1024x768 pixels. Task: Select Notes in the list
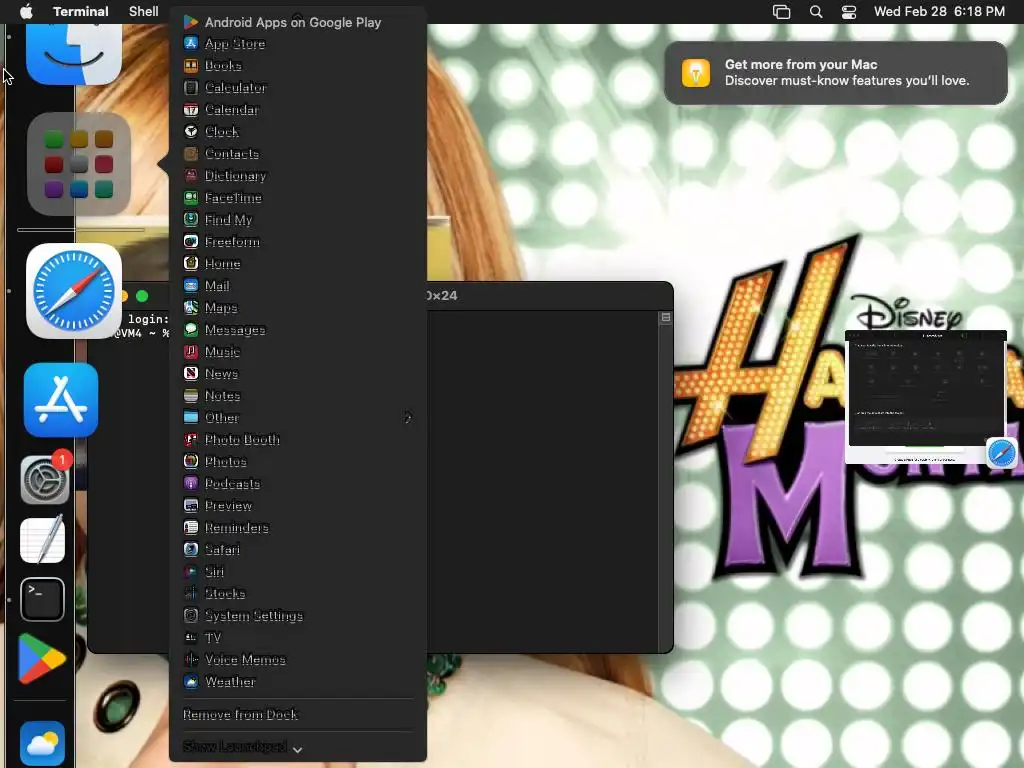point(298,396)
